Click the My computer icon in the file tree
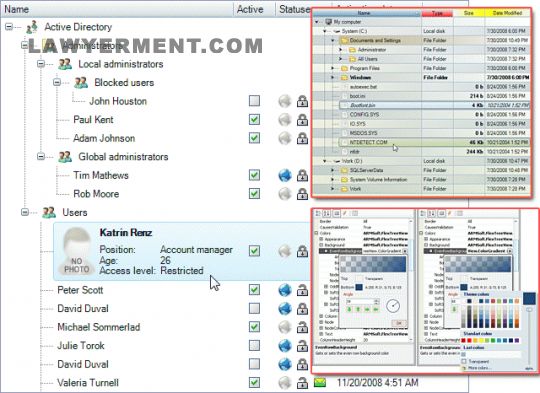The image size is (540, 393). pos(329,22)
